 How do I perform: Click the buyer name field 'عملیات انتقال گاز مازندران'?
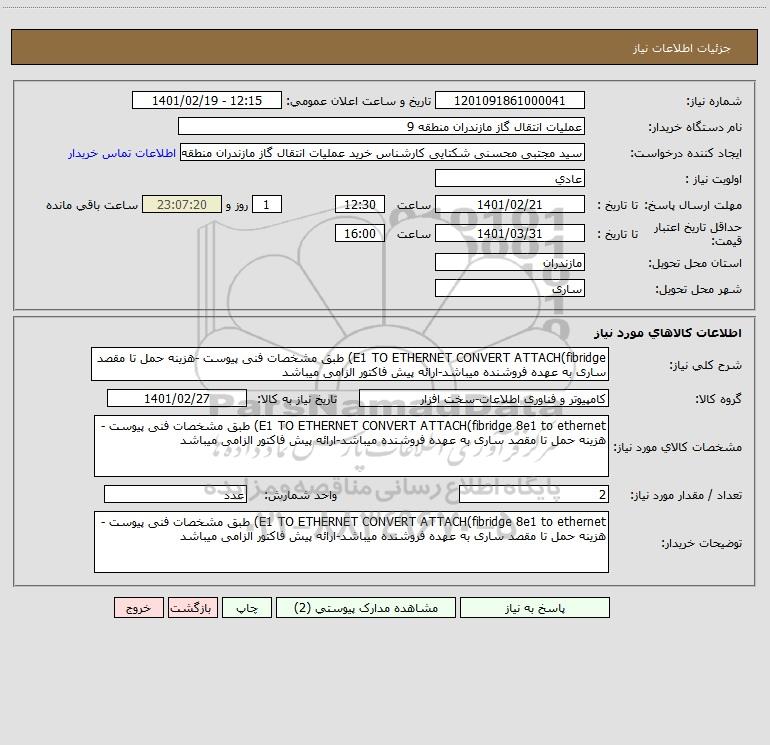(381, 126)
